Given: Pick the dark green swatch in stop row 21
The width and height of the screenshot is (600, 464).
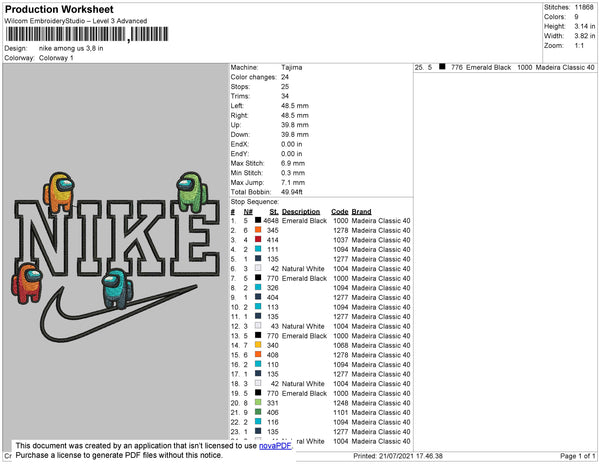Looking at the screenshot, I should tap(258, 412).
